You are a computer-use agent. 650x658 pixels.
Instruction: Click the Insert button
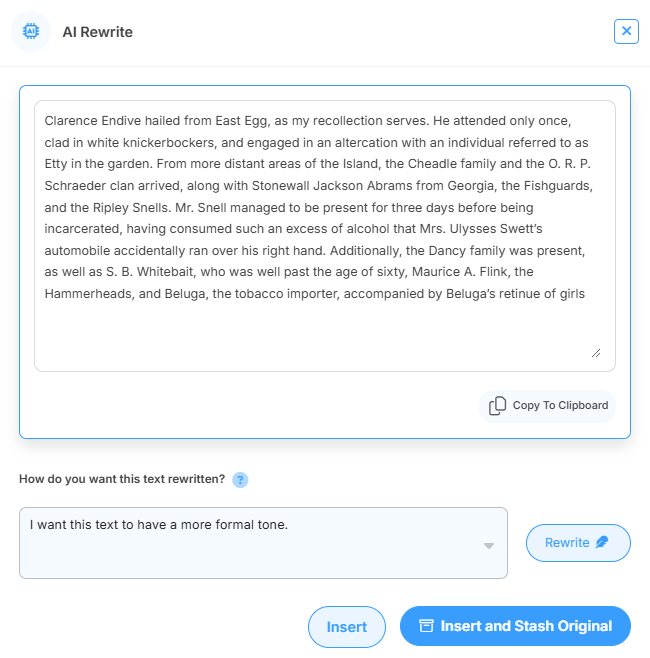pyautogui.click(x=347, y=627)
